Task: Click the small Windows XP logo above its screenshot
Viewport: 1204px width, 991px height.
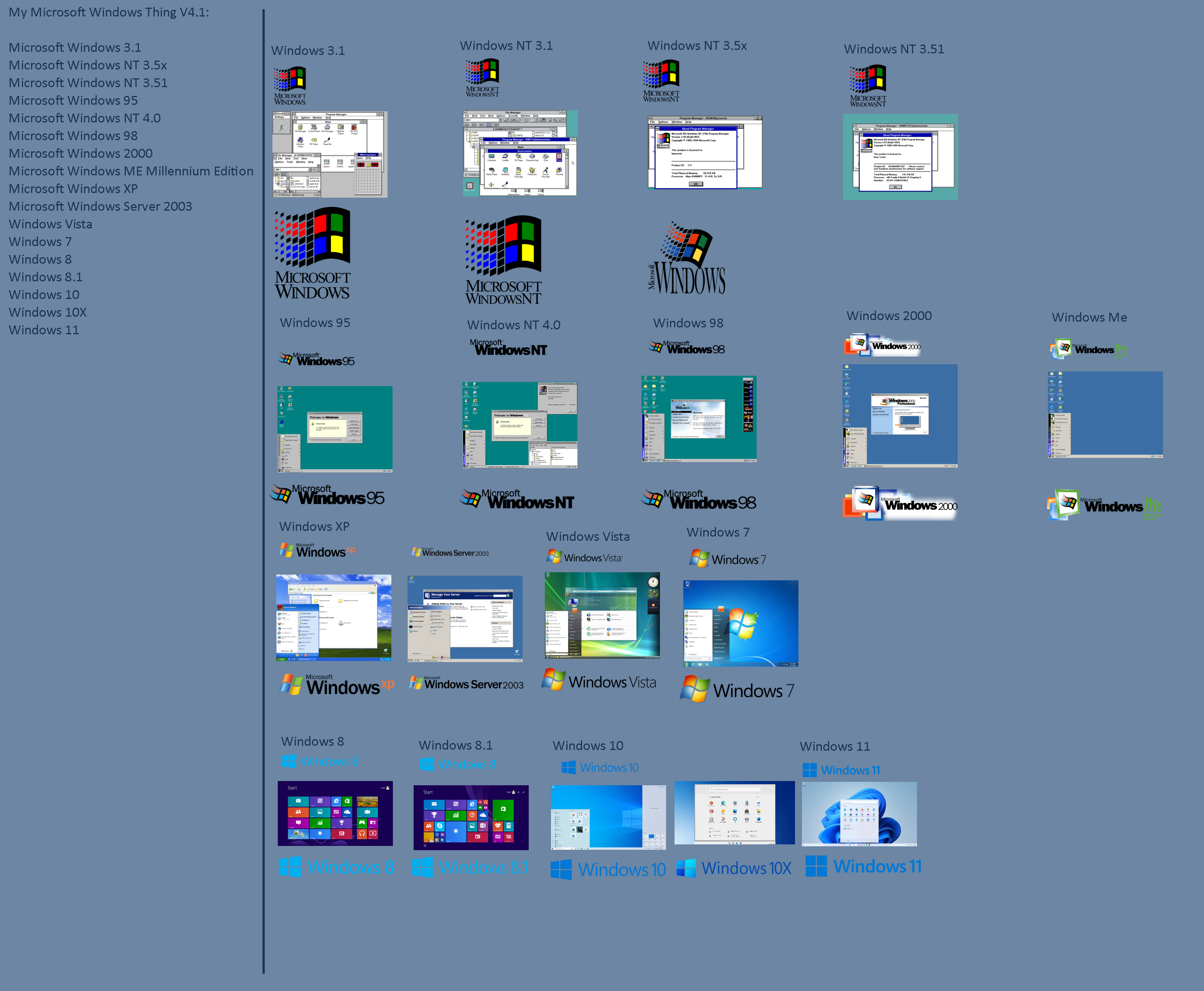Action: click(317, 550)
